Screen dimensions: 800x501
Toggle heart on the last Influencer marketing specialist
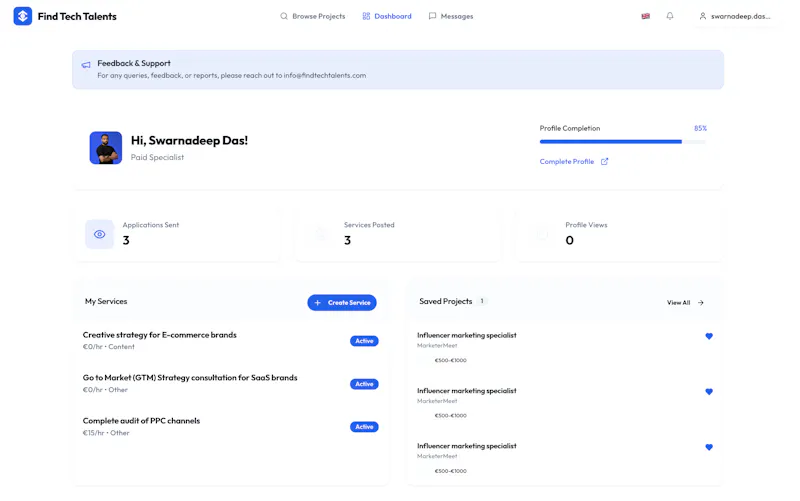point(709,447)
